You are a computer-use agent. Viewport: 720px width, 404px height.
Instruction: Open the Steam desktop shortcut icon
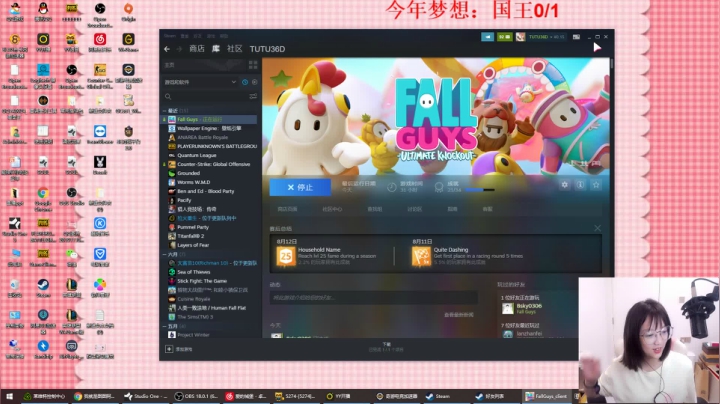(x=43, y=288)
